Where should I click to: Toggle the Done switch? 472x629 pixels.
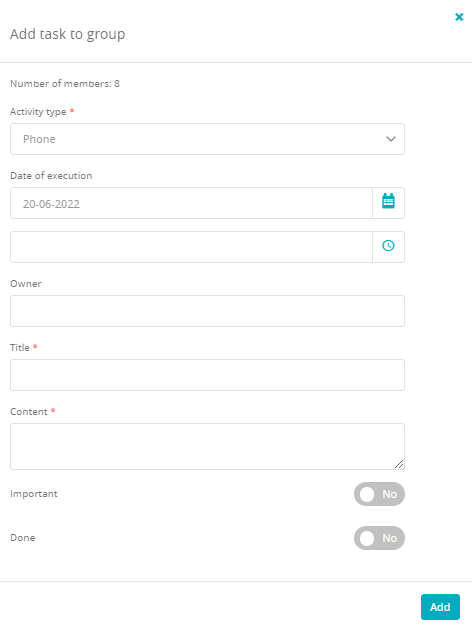pyautogui.click(x=379, y=538)
